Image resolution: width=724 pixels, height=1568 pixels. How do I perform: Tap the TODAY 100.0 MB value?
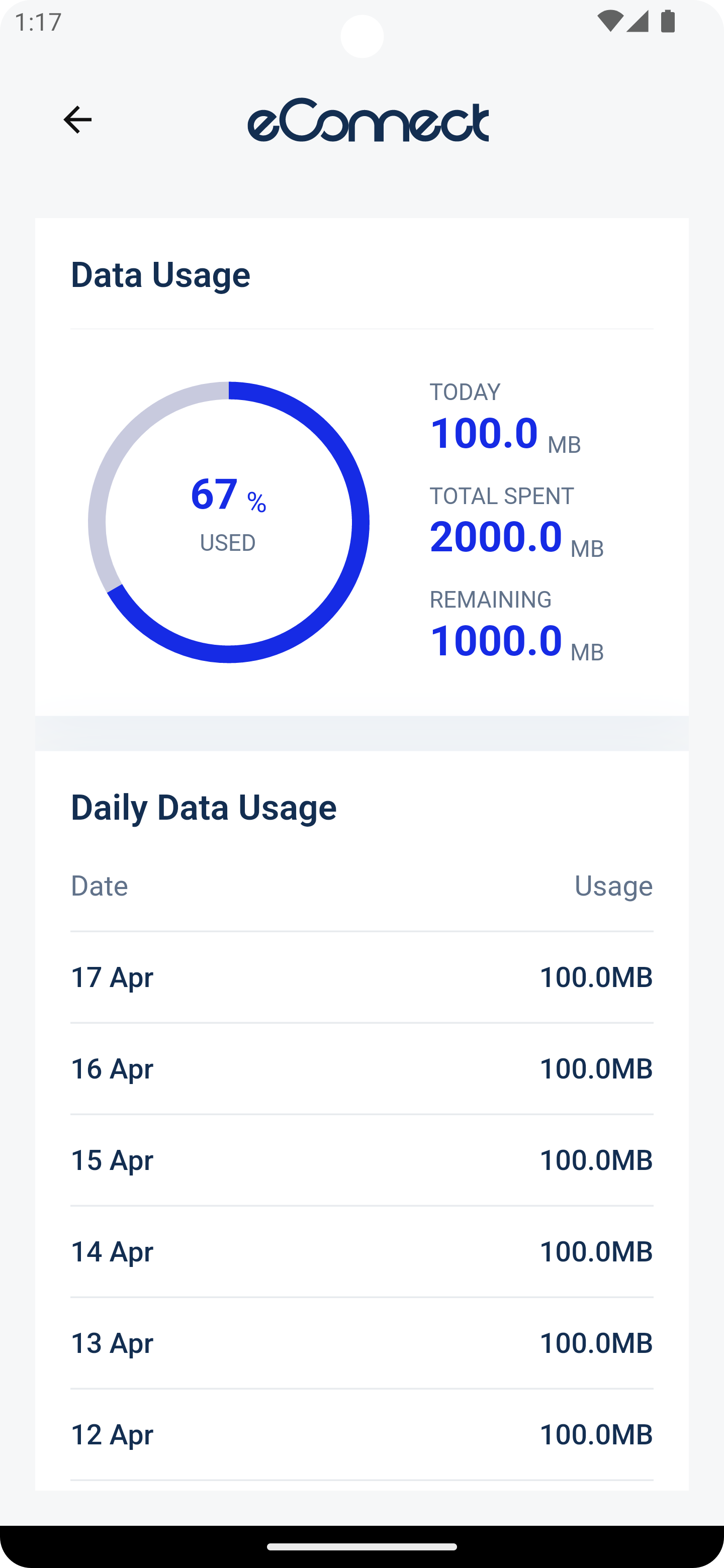click(x=505, y=433)
